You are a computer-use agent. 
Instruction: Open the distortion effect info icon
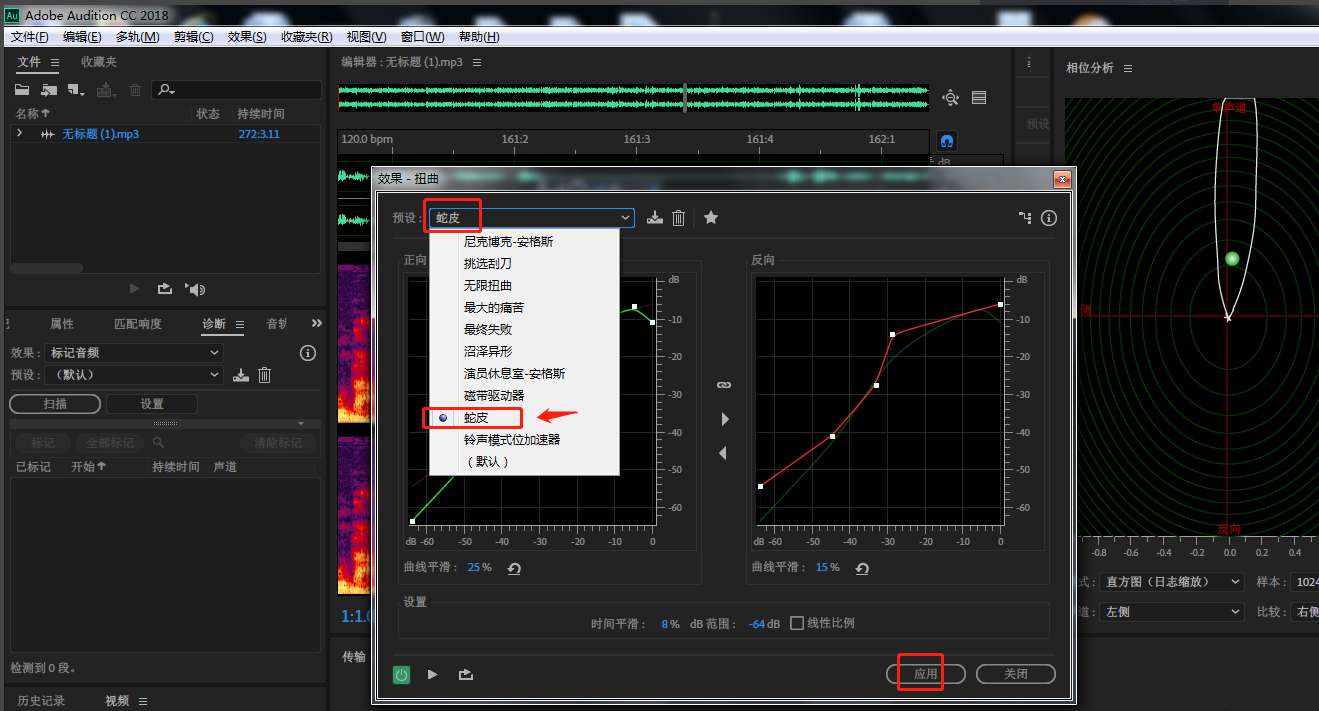coord(1047,217)
